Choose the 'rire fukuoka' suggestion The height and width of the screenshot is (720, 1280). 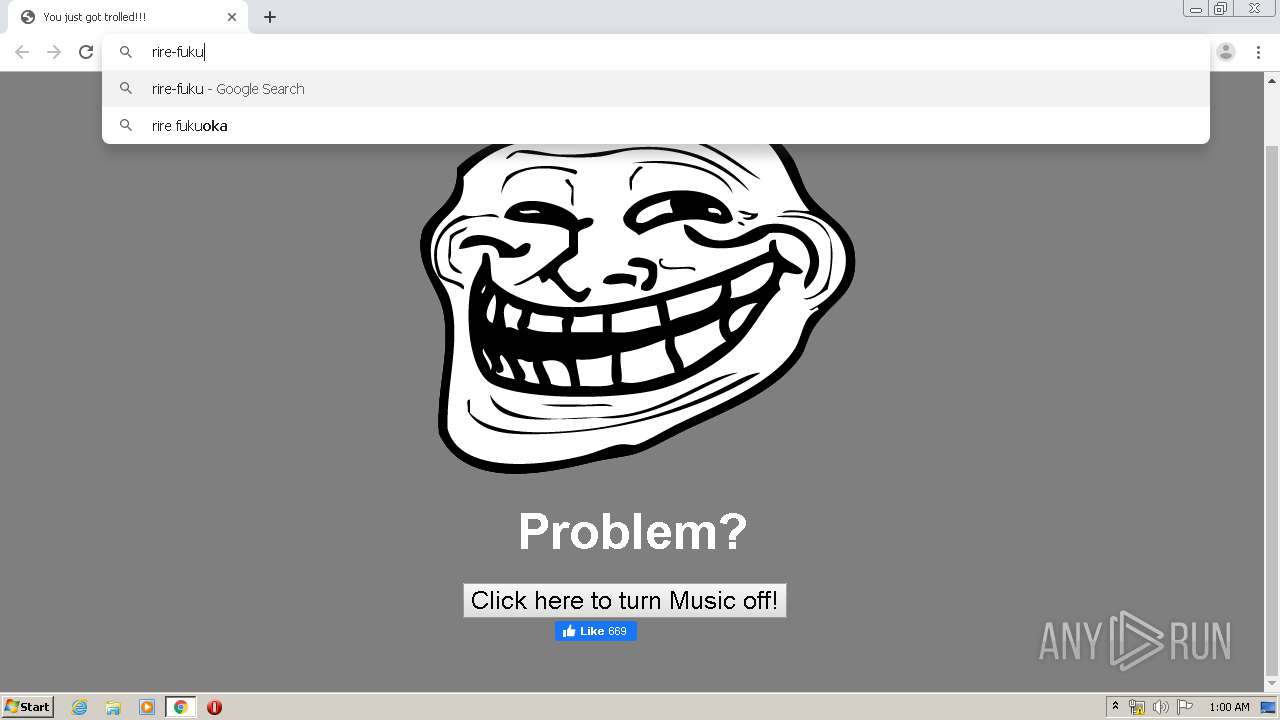[656, 126]
